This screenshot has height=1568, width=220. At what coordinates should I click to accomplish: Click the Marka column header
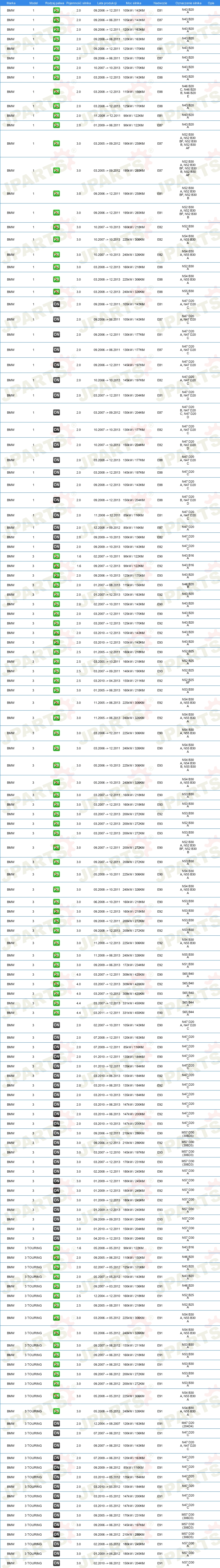[11, 3]
